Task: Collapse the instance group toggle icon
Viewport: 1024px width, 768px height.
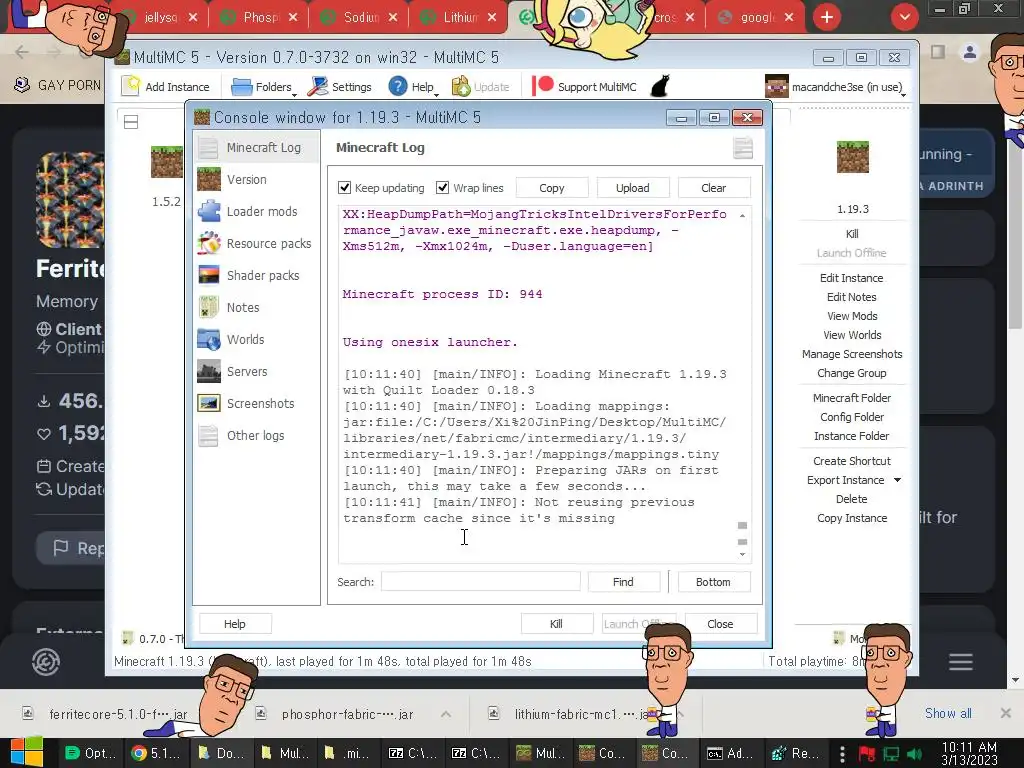Action: (x=131, y=122)
